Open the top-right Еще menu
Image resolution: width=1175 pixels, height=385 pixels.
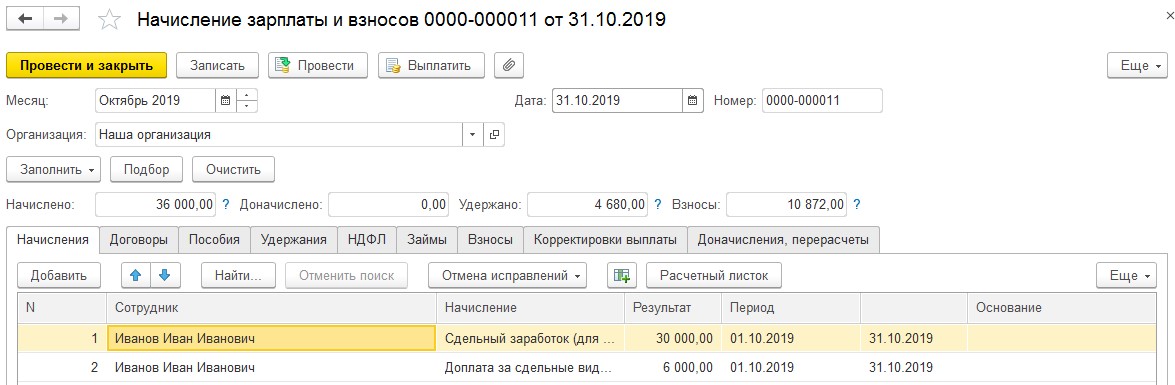click(x=1137, y=65)
